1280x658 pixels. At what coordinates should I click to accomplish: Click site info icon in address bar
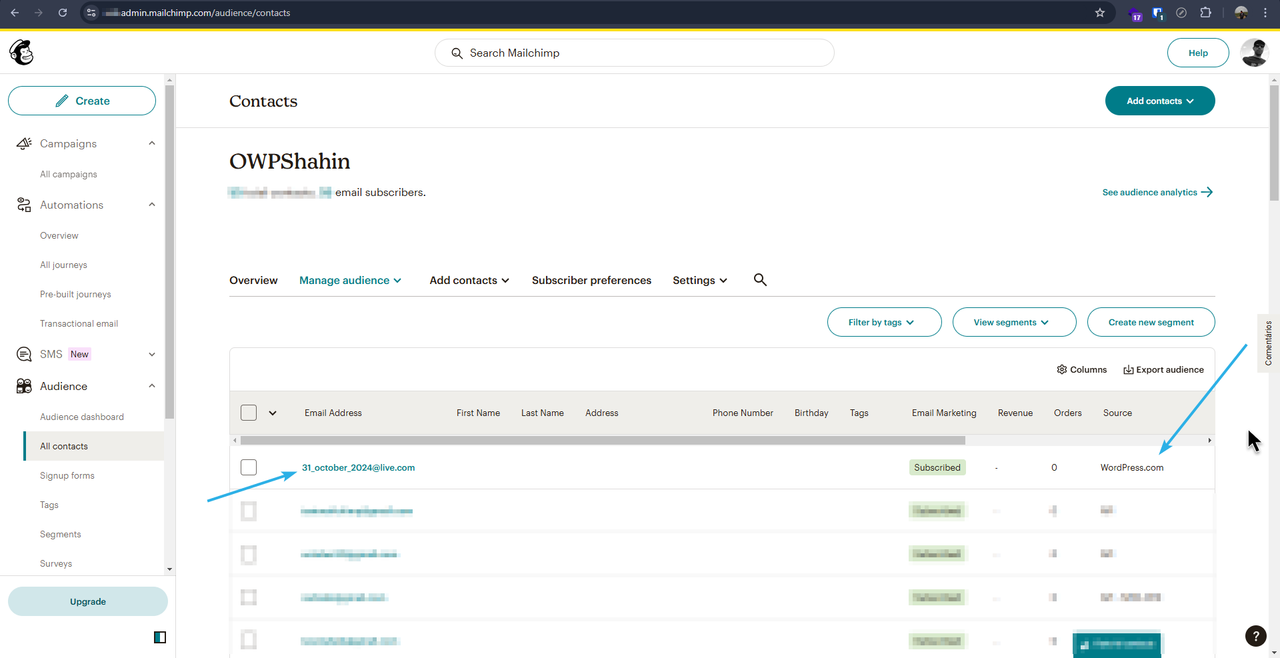(91, 13)
